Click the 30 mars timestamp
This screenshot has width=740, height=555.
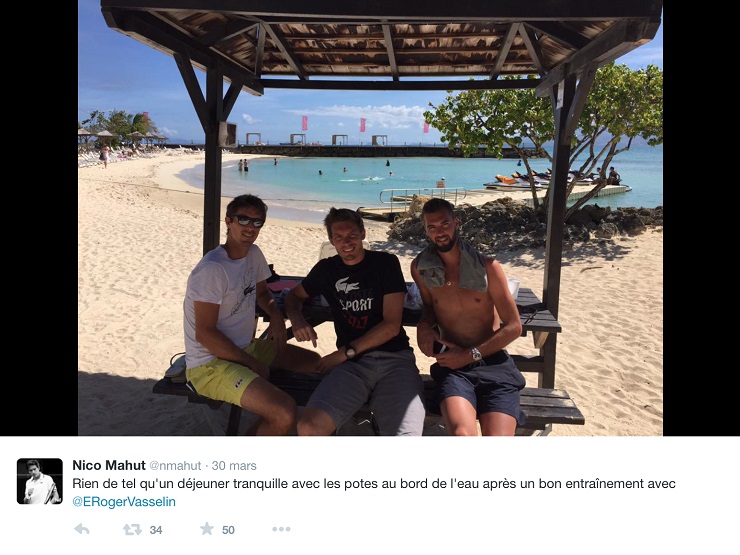[234, 466]
